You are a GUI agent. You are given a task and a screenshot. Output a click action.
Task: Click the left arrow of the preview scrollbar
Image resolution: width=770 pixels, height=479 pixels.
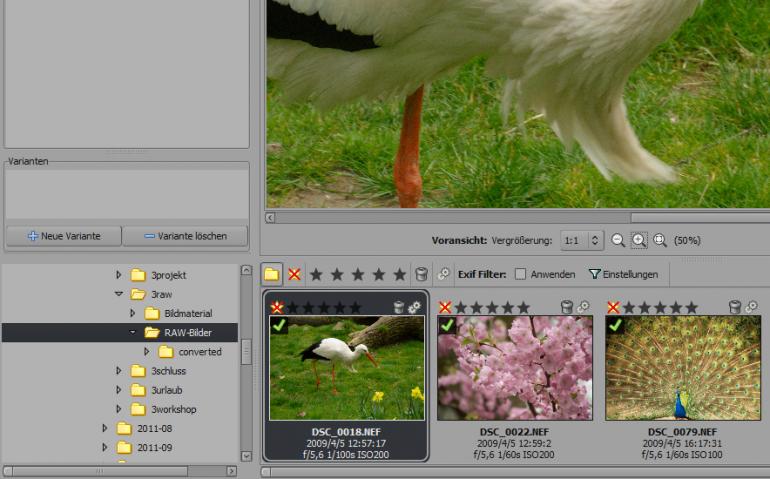coord(270,217)
